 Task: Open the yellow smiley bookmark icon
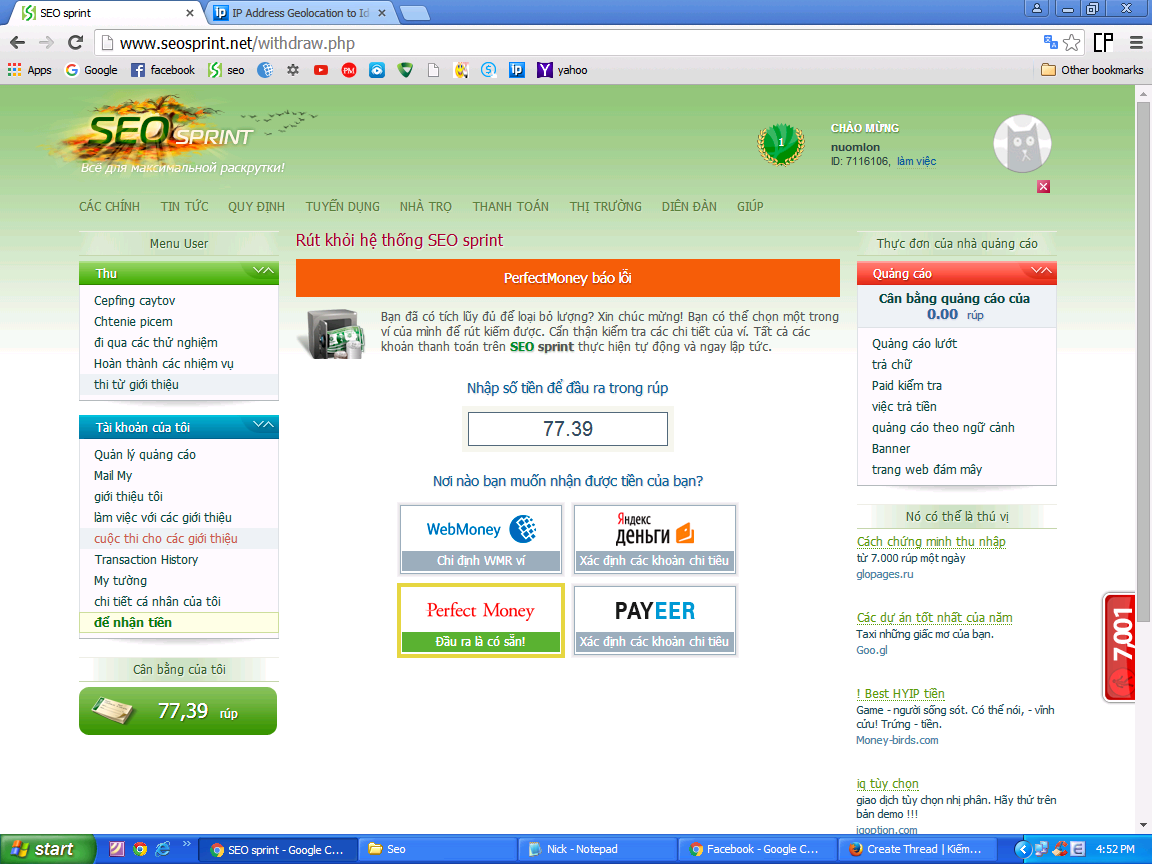pos(461,70)
